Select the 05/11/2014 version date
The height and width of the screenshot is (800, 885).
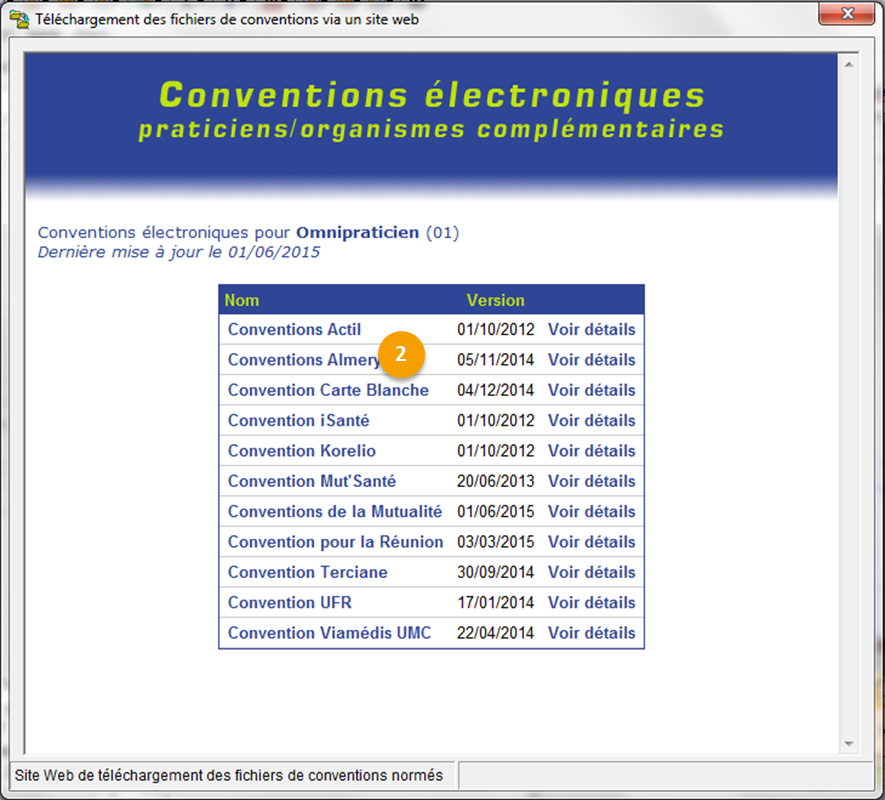(496, 360)
